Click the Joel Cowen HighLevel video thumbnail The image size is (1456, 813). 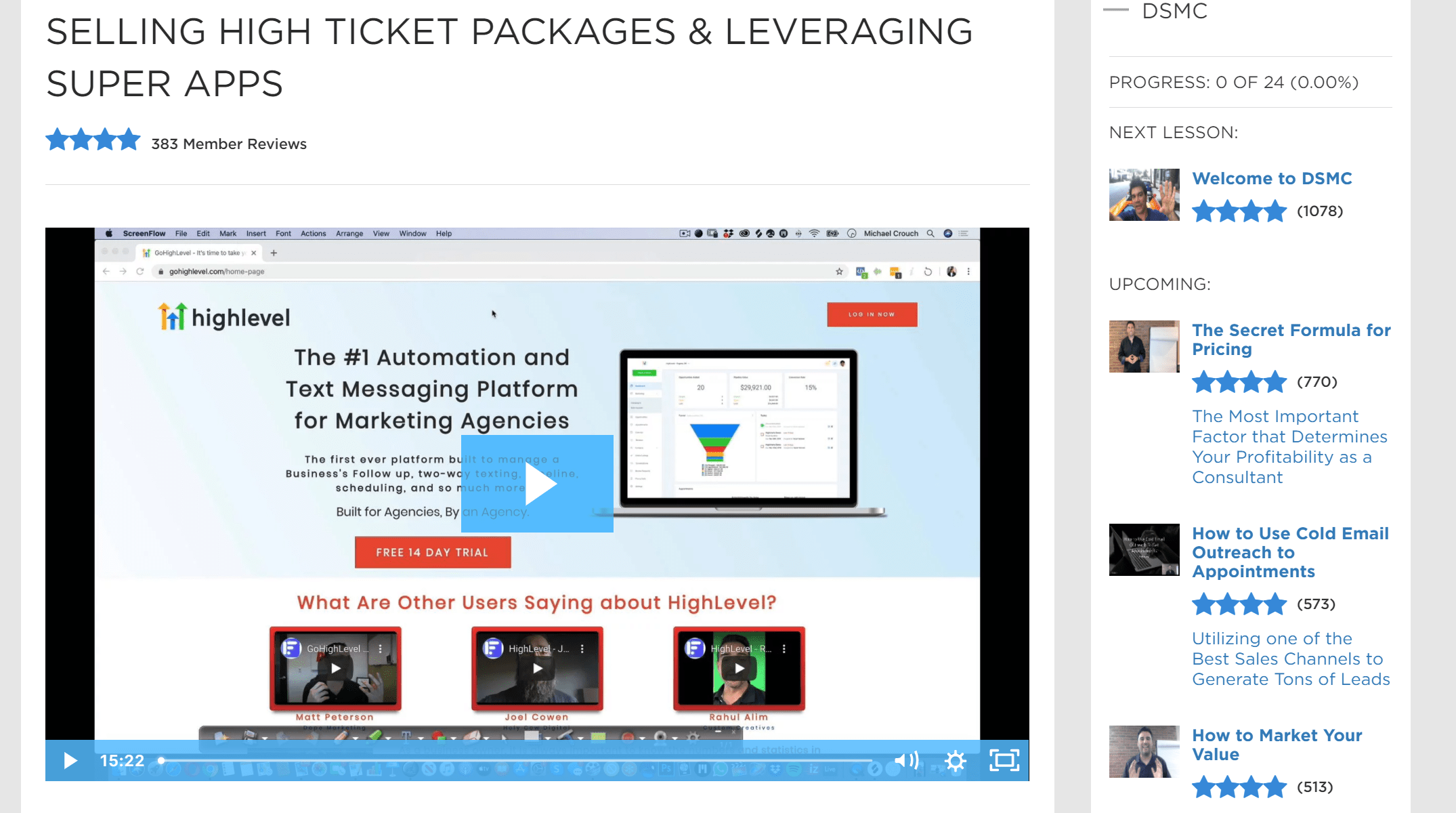point(536,669)
